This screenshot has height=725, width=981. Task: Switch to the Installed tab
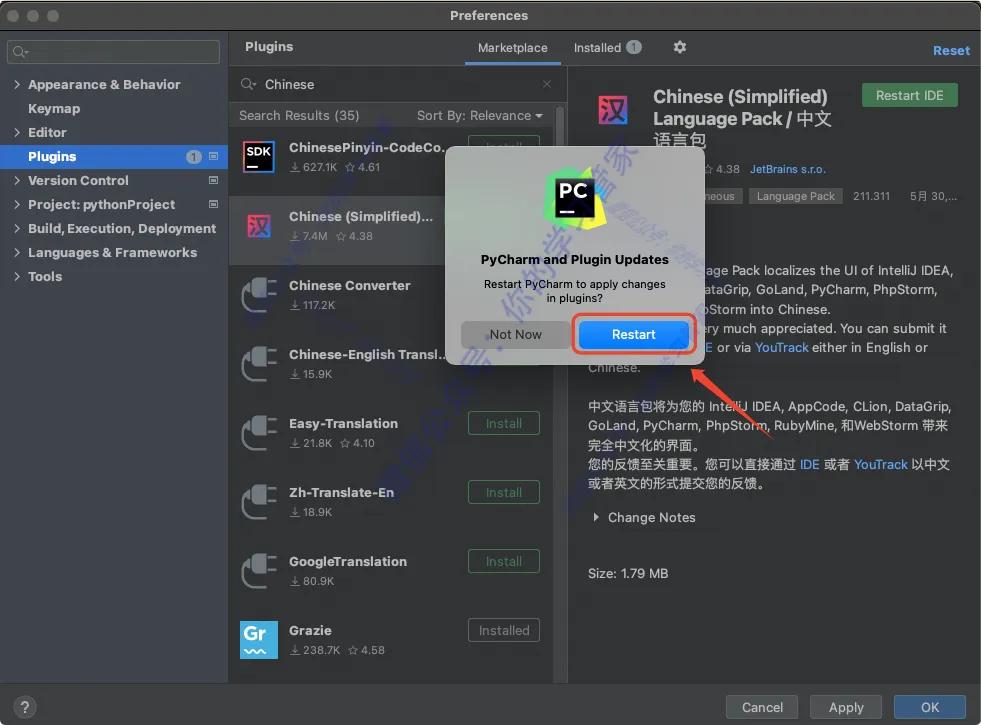(607, 48)
